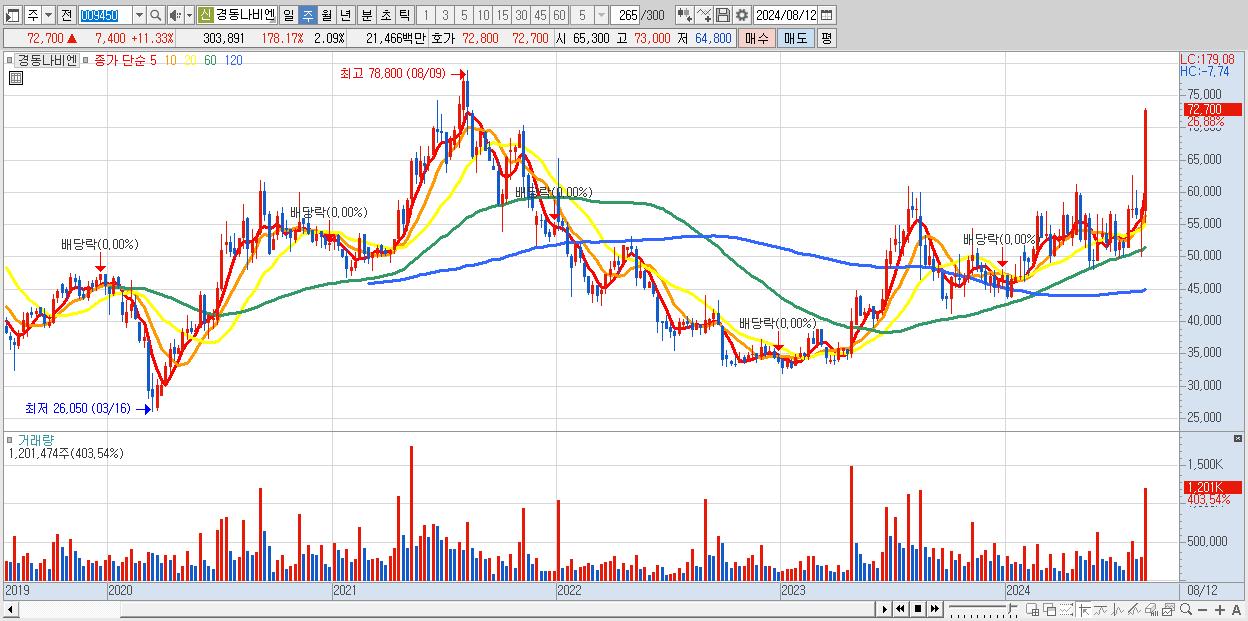Click the 120 moving average legend number
Viewport: 1248px width, 621px height.
point(233,60)
